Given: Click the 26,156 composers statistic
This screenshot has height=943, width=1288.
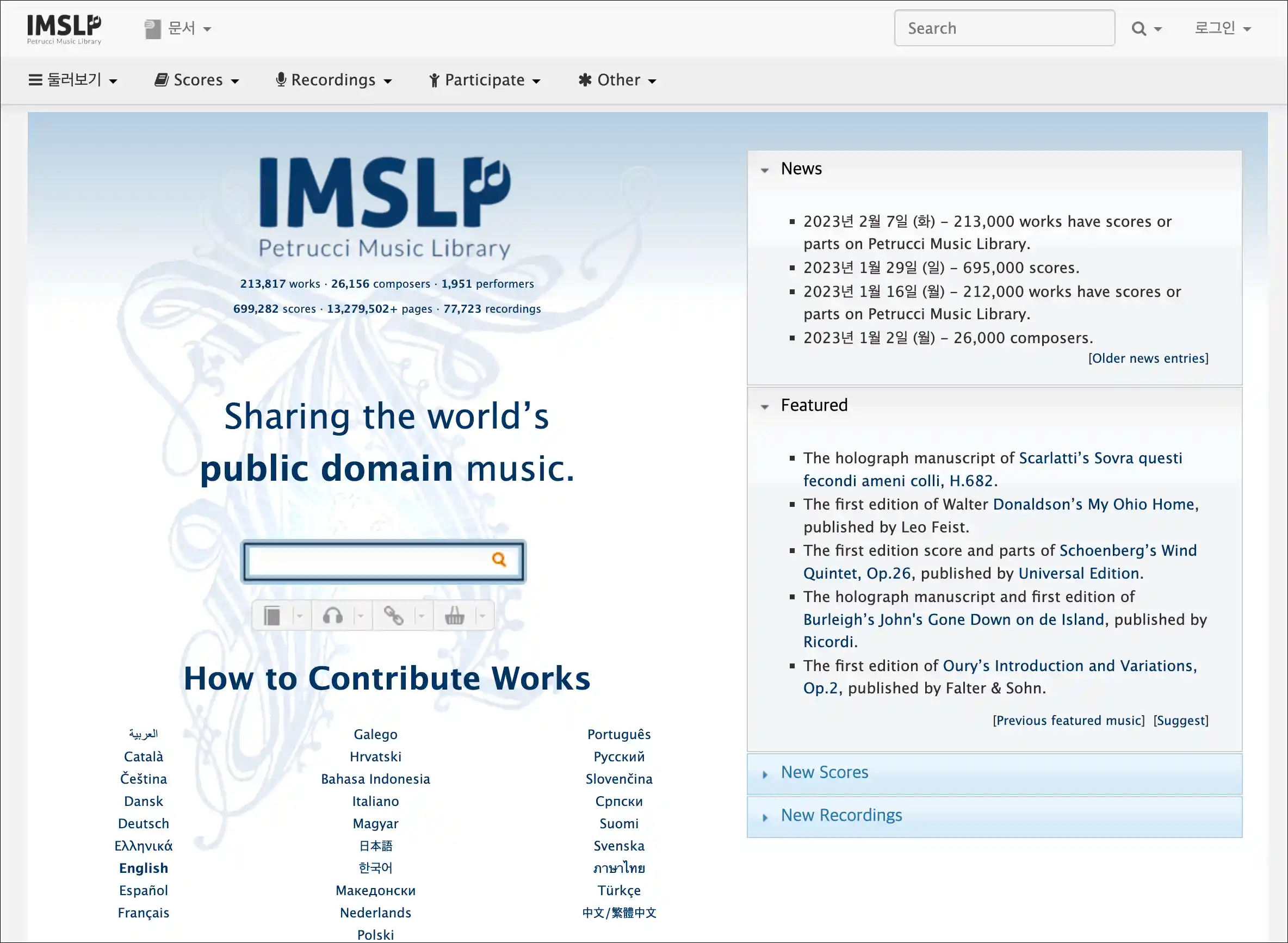Looking at the screenshot, I should (380, 284).
